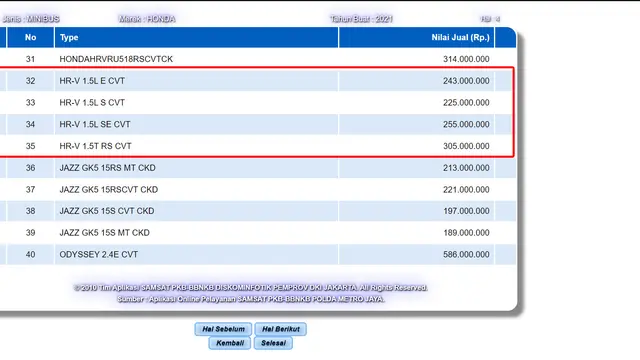Image resolution: width=640 pixels, height=360 pixels.
Task: Select the HR-V 1.5L SE CVT type
Action: coord(95,124)
